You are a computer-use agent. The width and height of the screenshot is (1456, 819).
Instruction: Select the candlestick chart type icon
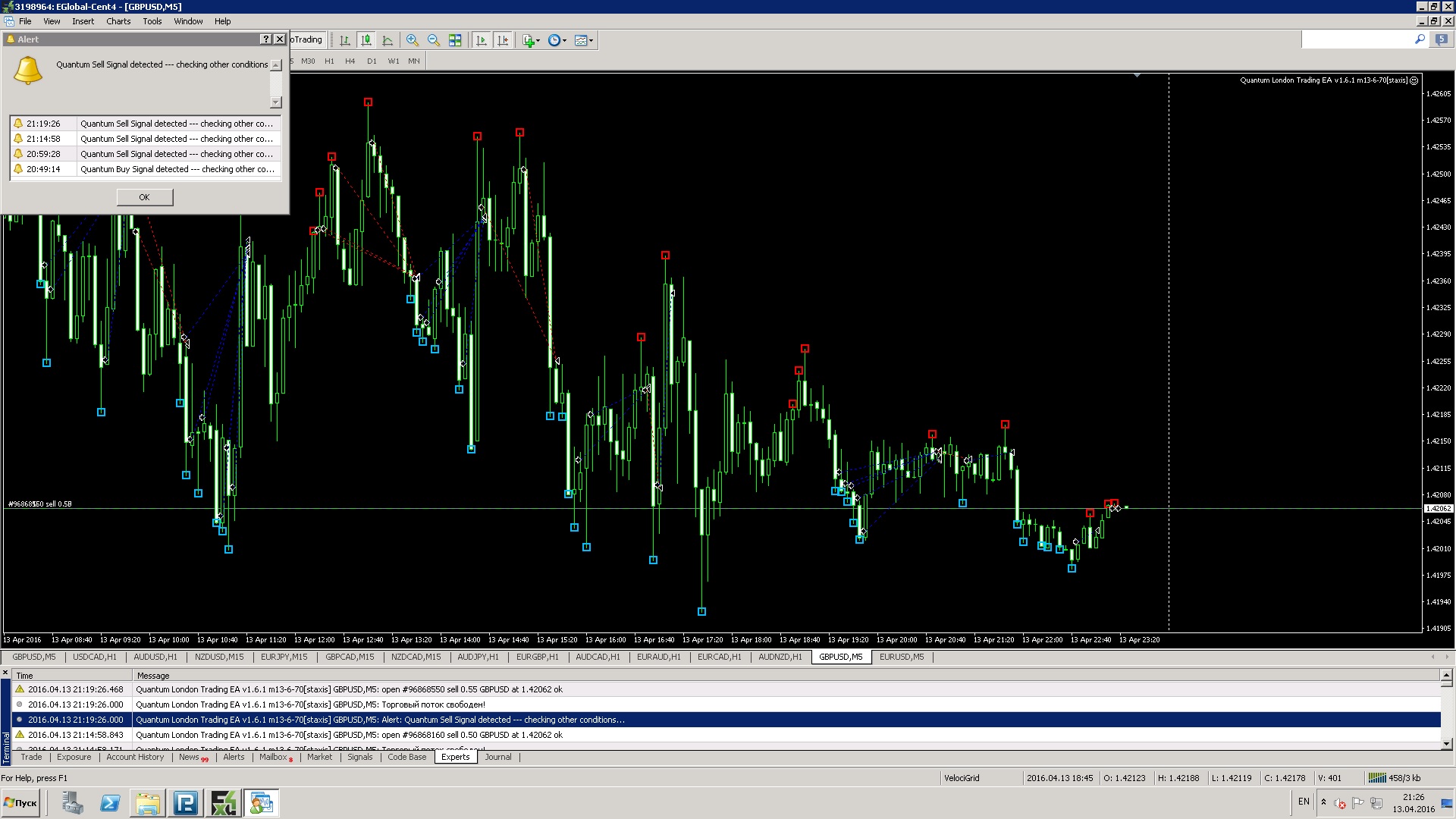(x=366, y=40)
